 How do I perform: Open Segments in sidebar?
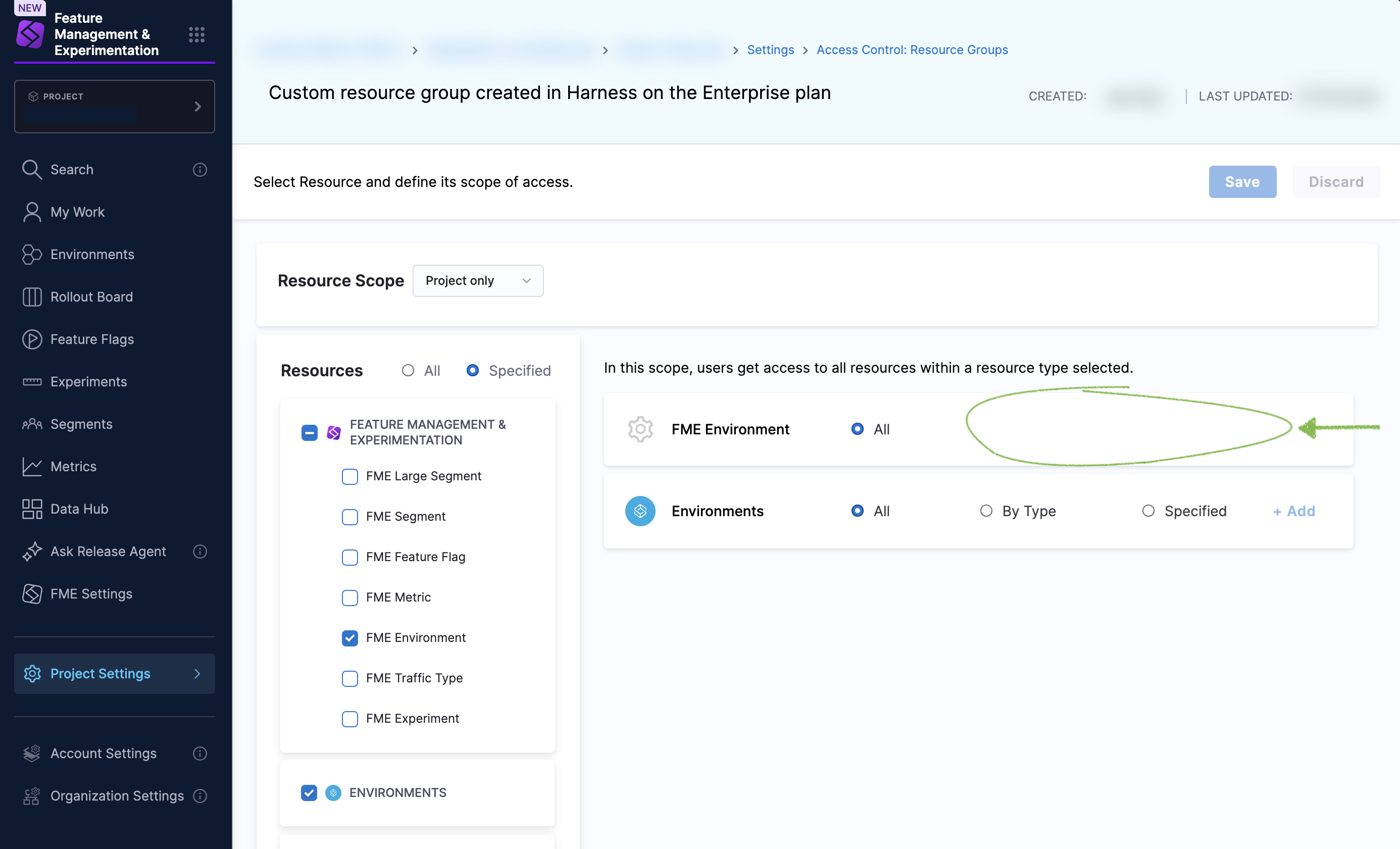point(81,424)
